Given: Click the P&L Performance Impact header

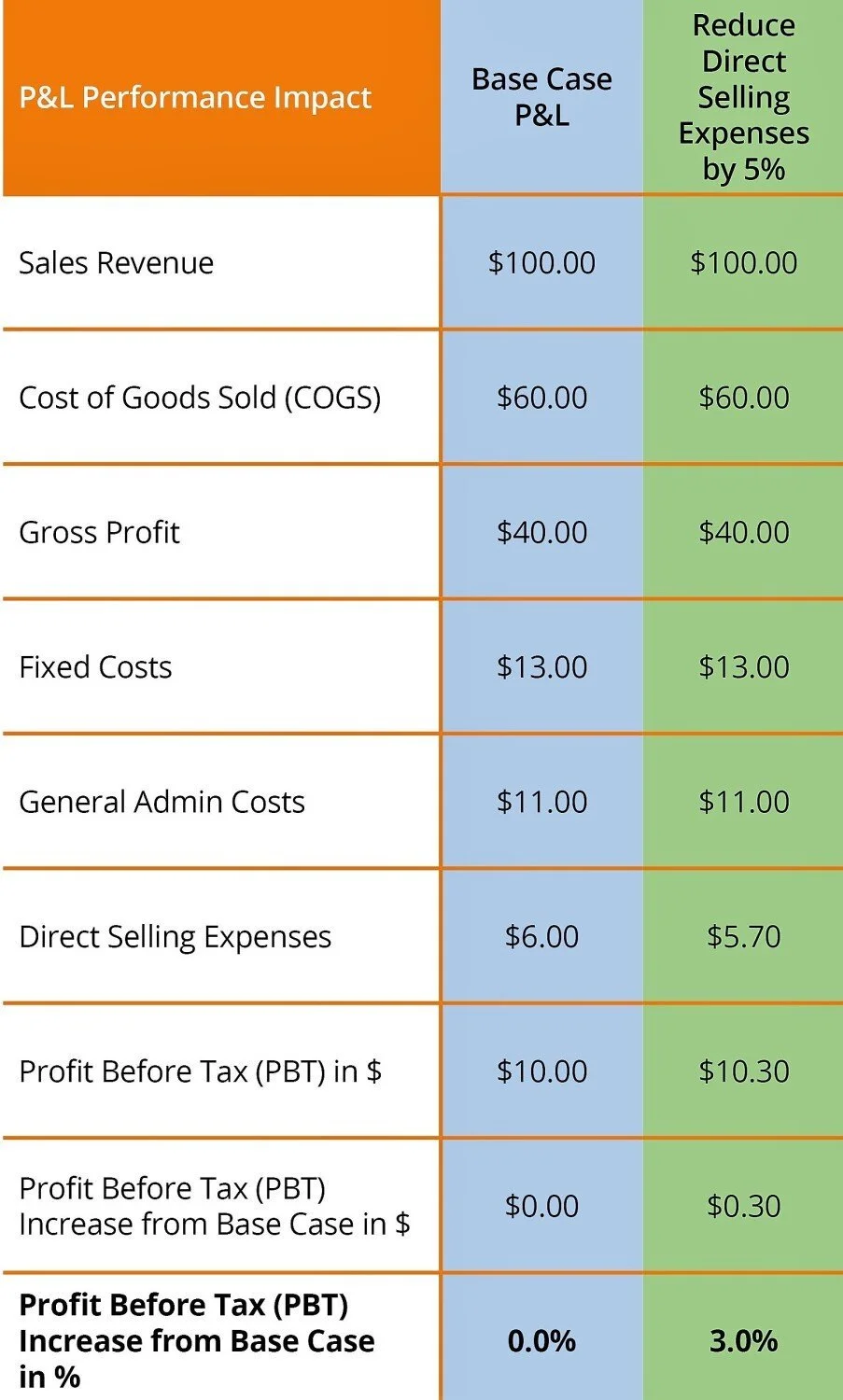Looking at the screenshot, I should point(195,97).
